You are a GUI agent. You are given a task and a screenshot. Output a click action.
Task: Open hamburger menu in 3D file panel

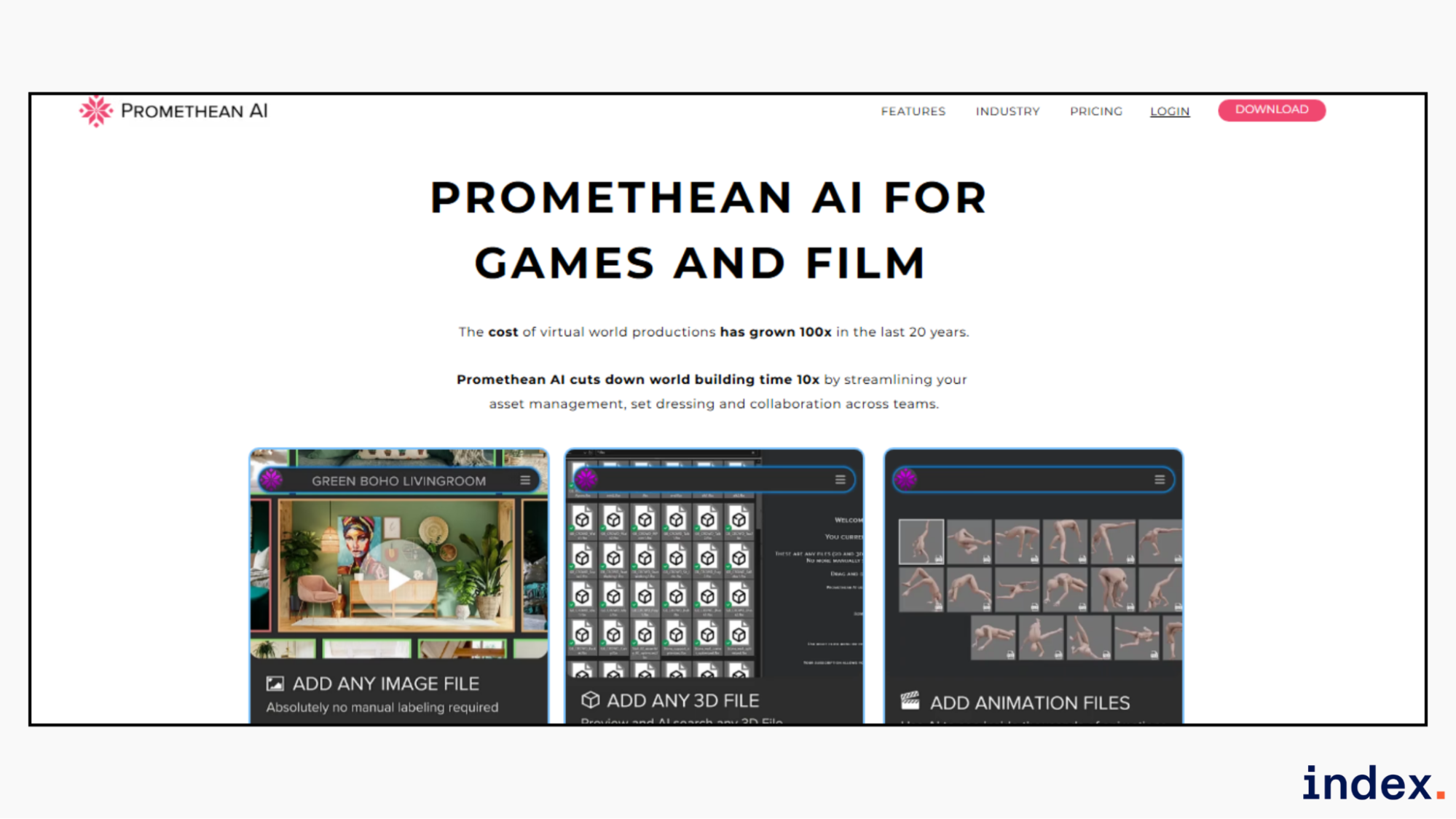pos(840,479)
